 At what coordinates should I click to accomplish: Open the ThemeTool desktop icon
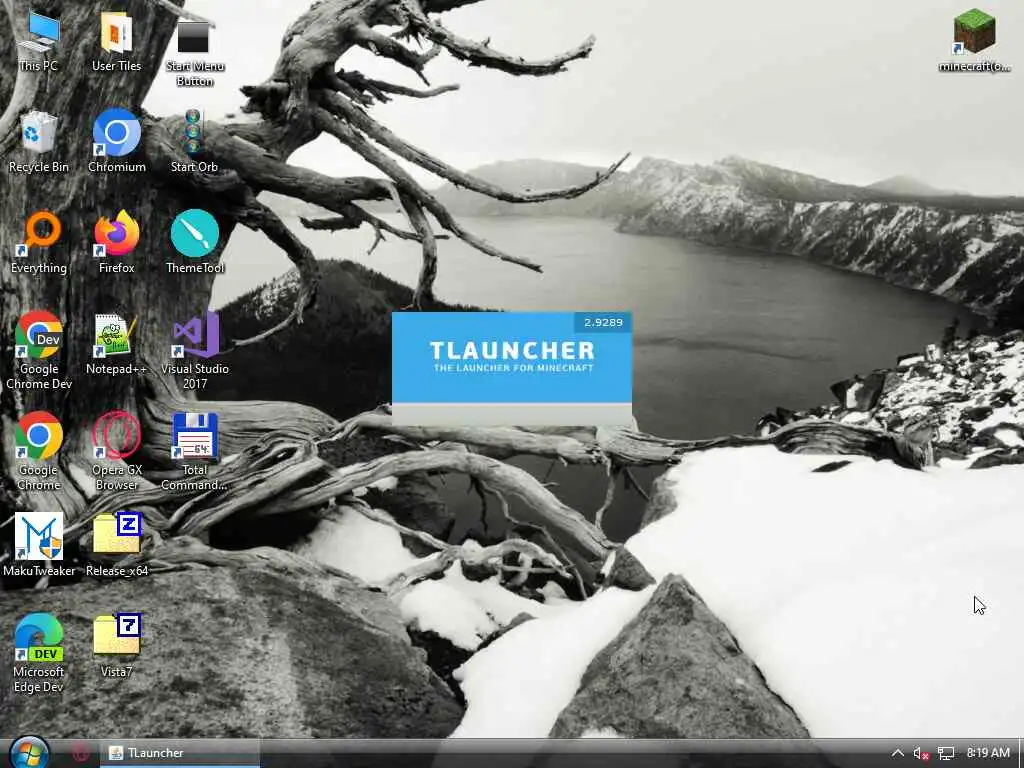pos(195,242)
